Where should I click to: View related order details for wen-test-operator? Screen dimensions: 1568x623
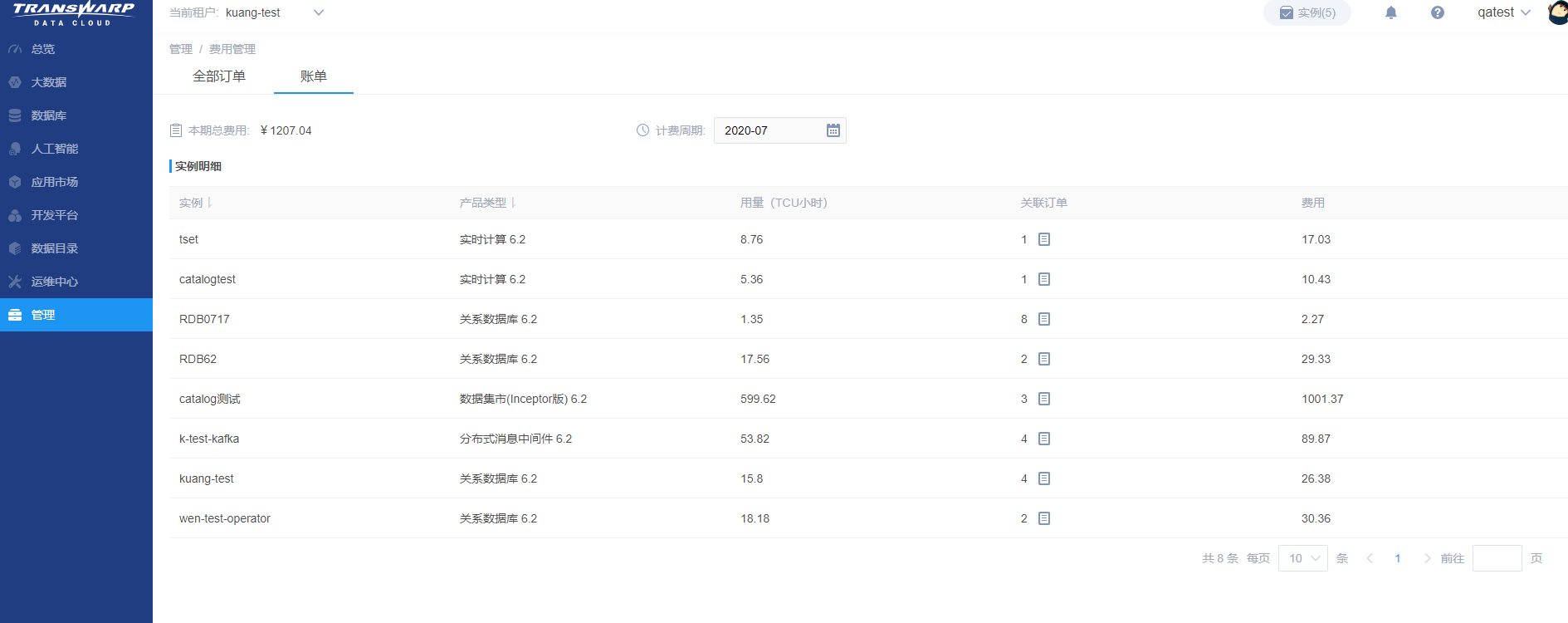[1044, 518]
